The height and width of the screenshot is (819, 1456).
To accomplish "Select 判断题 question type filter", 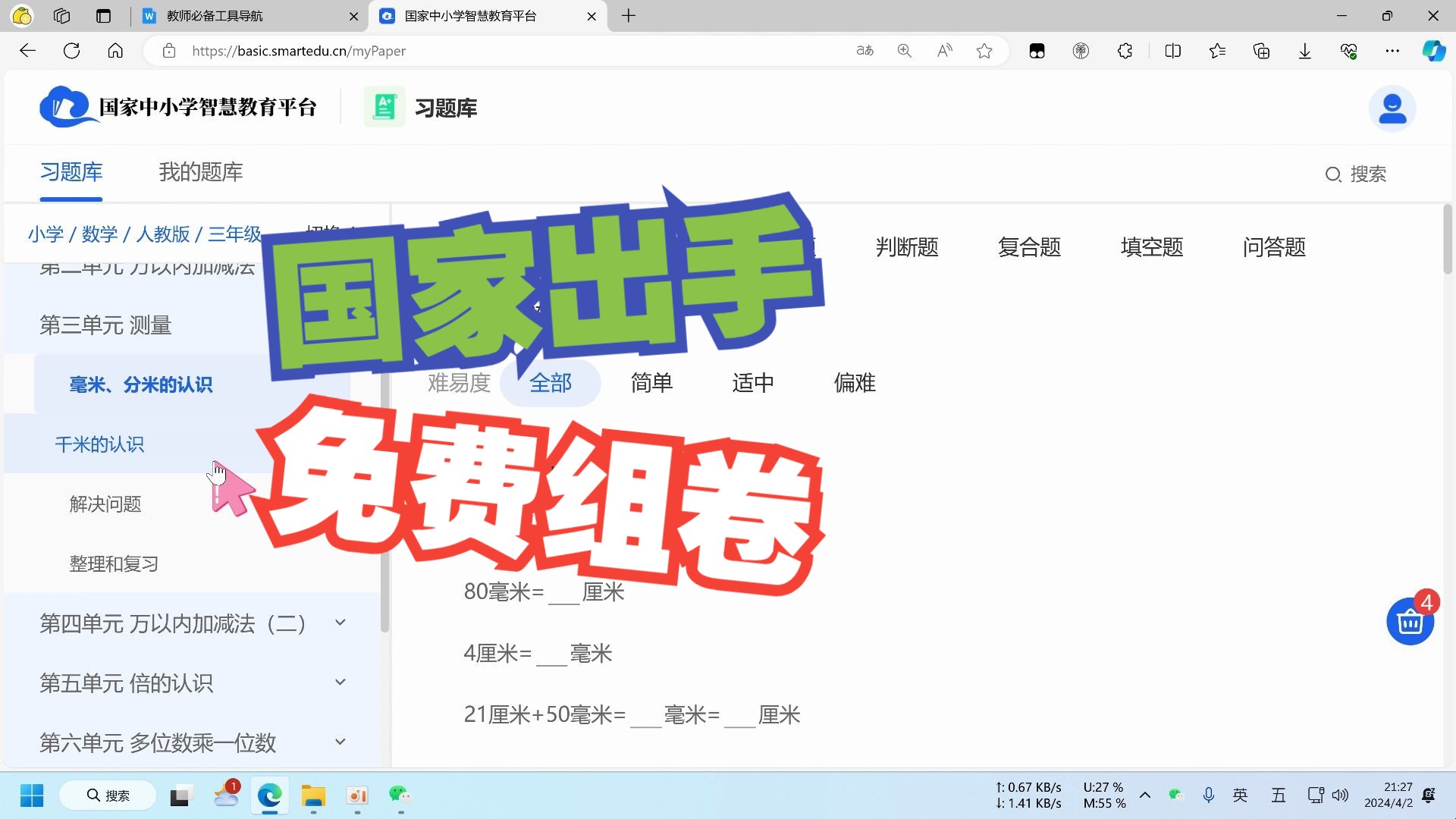I will click(907, 246).
